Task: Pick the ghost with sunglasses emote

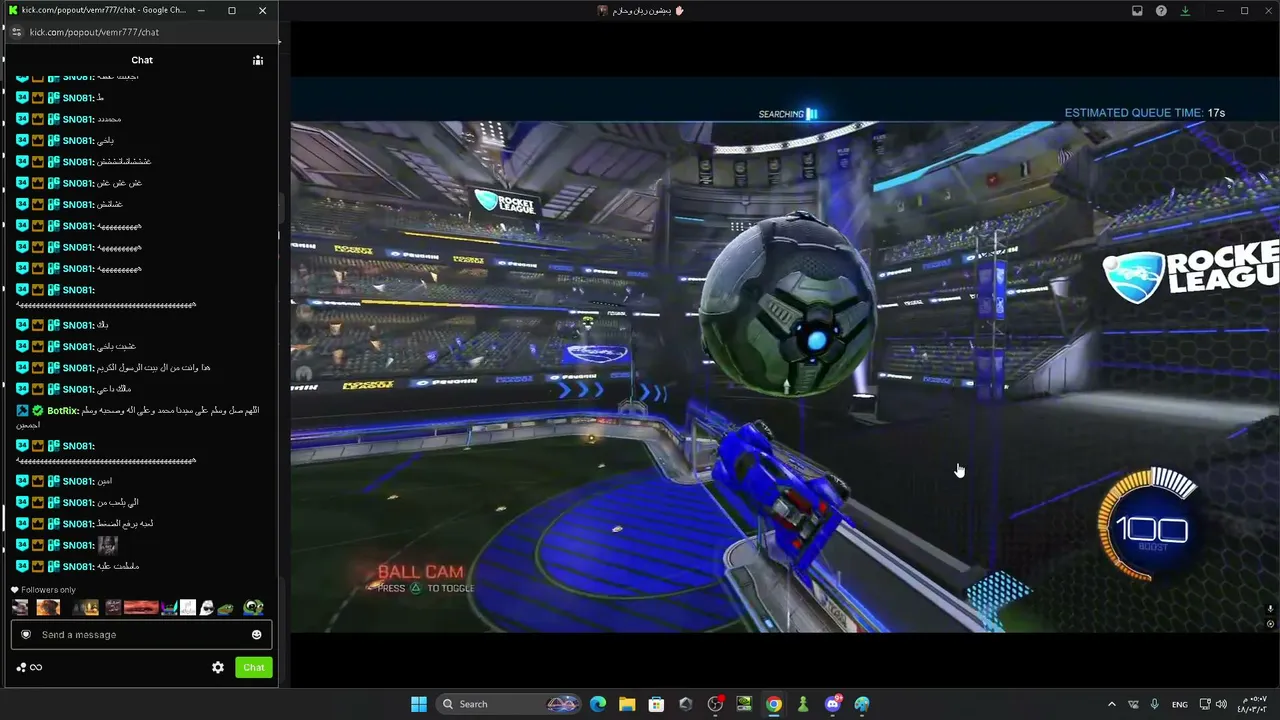Action: 207,608
